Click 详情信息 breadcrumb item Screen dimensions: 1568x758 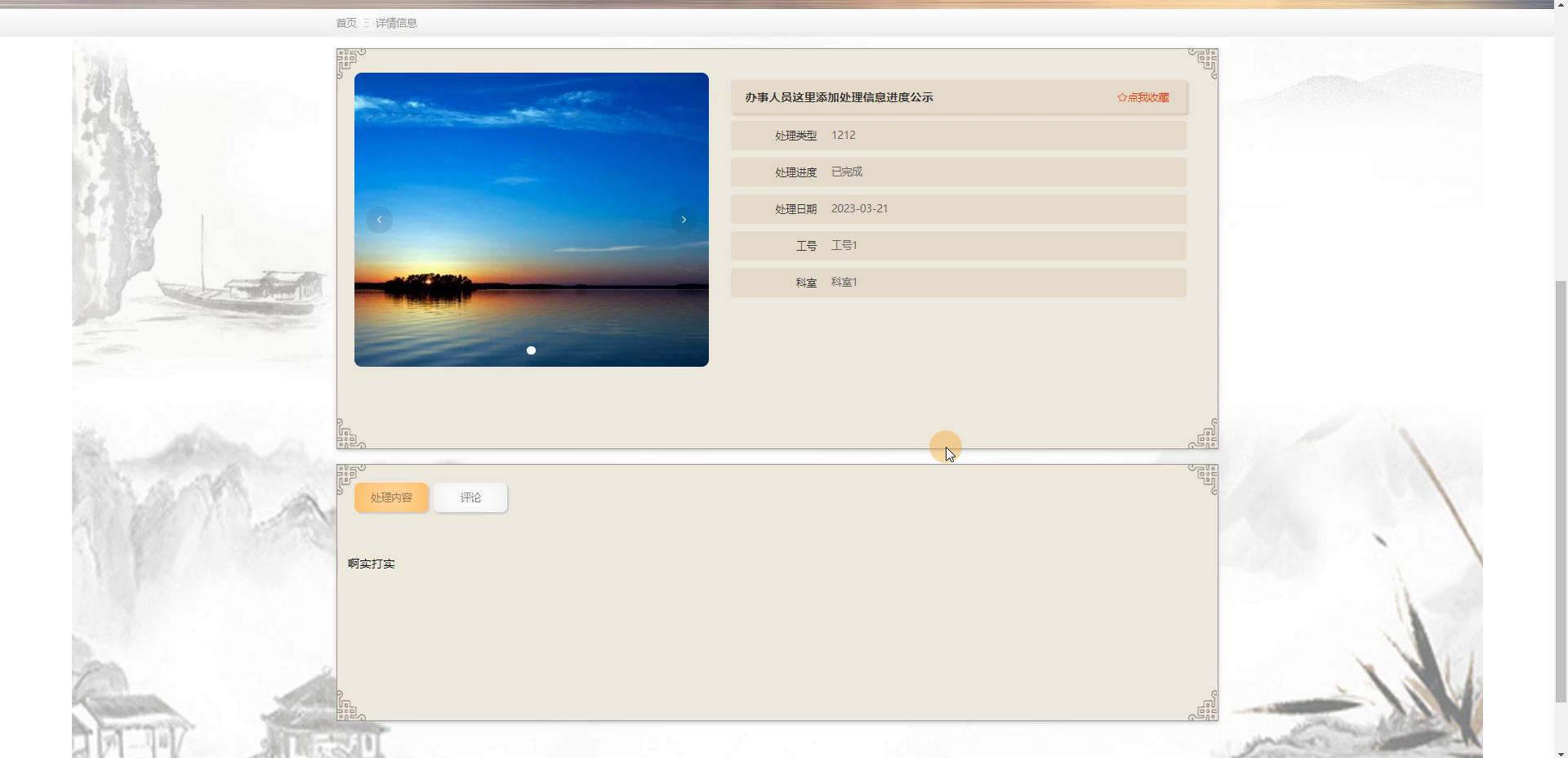coord(396,23)
